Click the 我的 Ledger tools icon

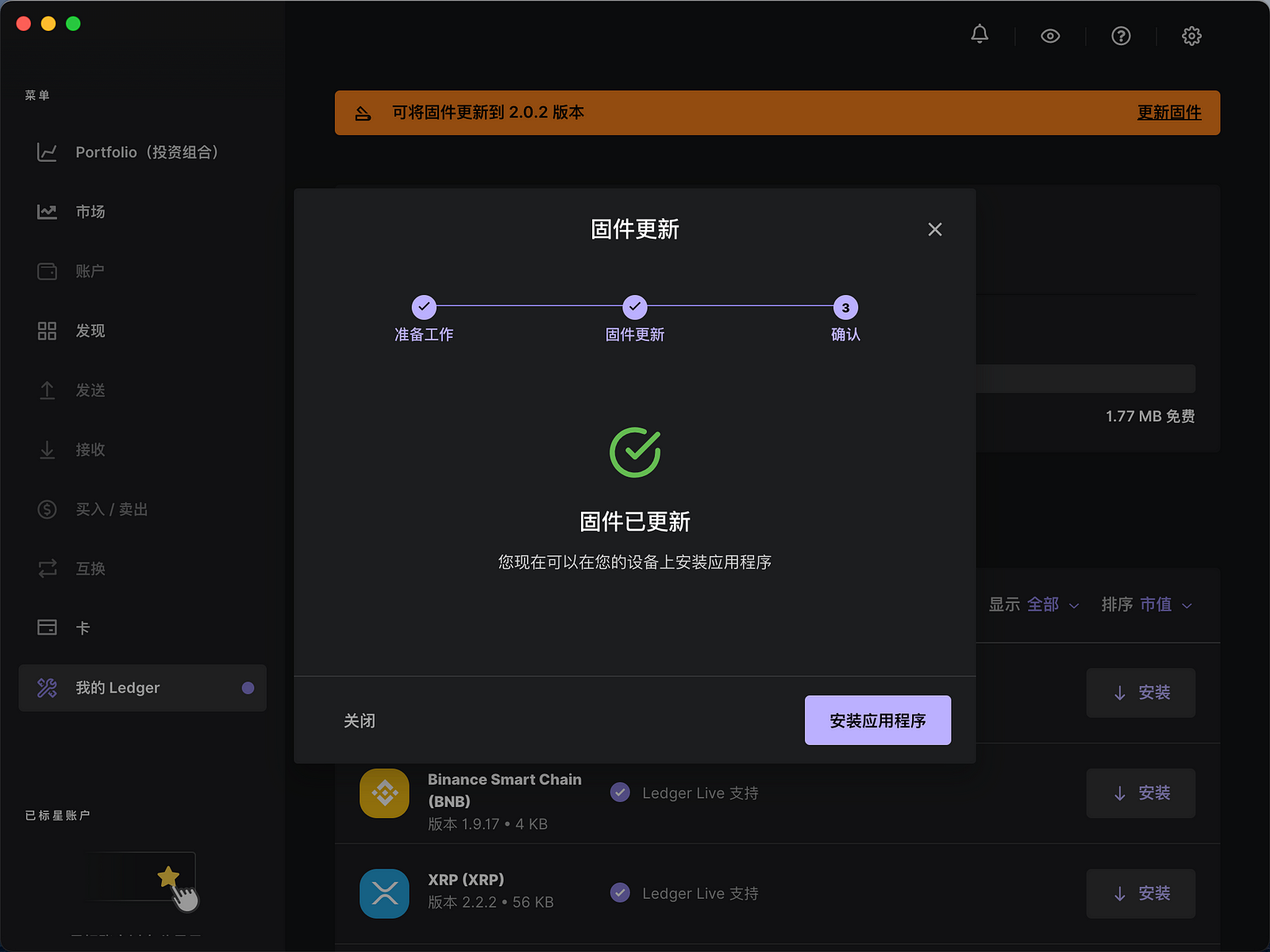click(47, 688)
